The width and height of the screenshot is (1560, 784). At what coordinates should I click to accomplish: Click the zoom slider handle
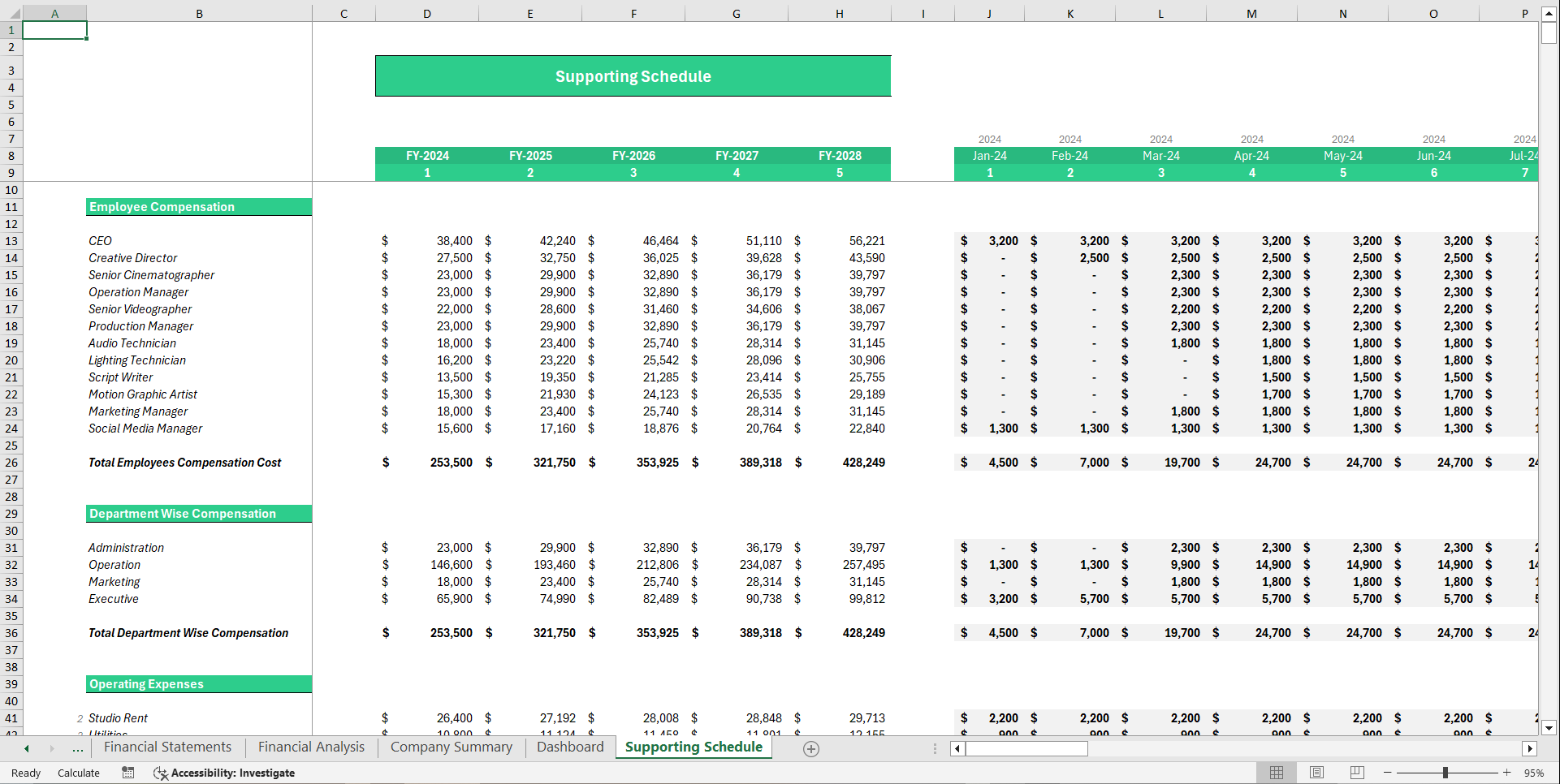tap(1446, 773)
